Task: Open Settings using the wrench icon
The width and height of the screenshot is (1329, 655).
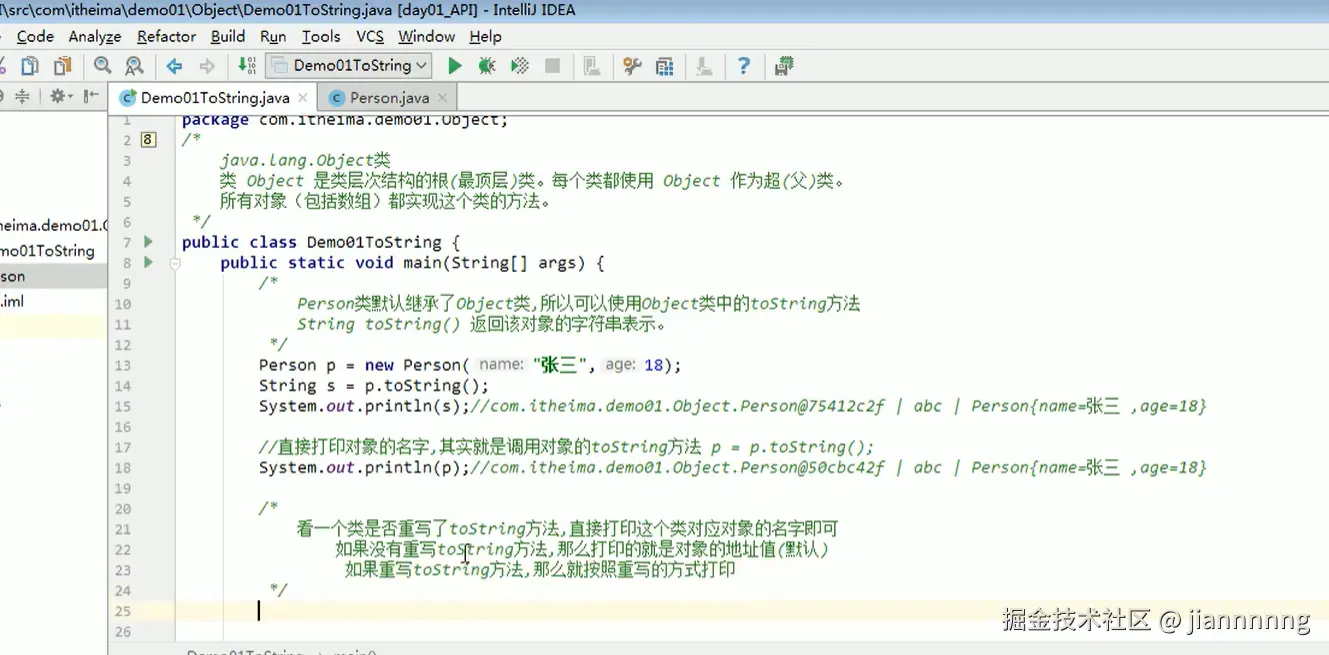Action: [631, 65]
